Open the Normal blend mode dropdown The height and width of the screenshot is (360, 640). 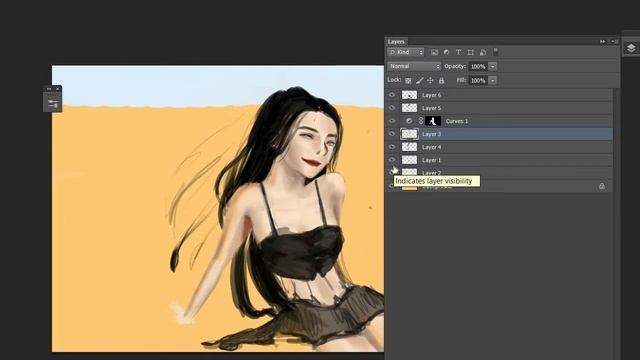pos(414,66)
